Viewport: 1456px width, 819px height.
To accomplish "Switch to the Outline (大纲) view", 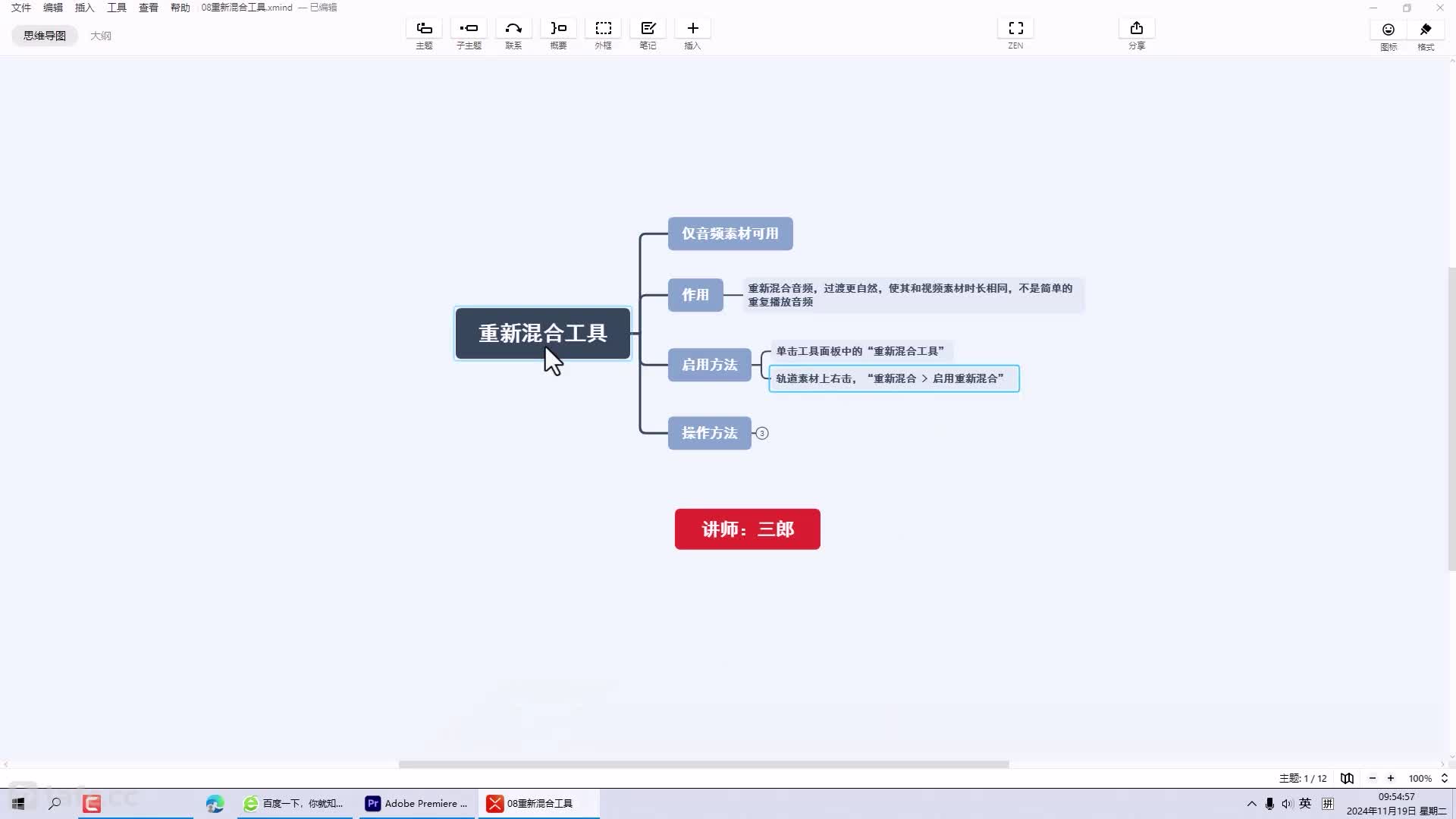I will [100, 36].
